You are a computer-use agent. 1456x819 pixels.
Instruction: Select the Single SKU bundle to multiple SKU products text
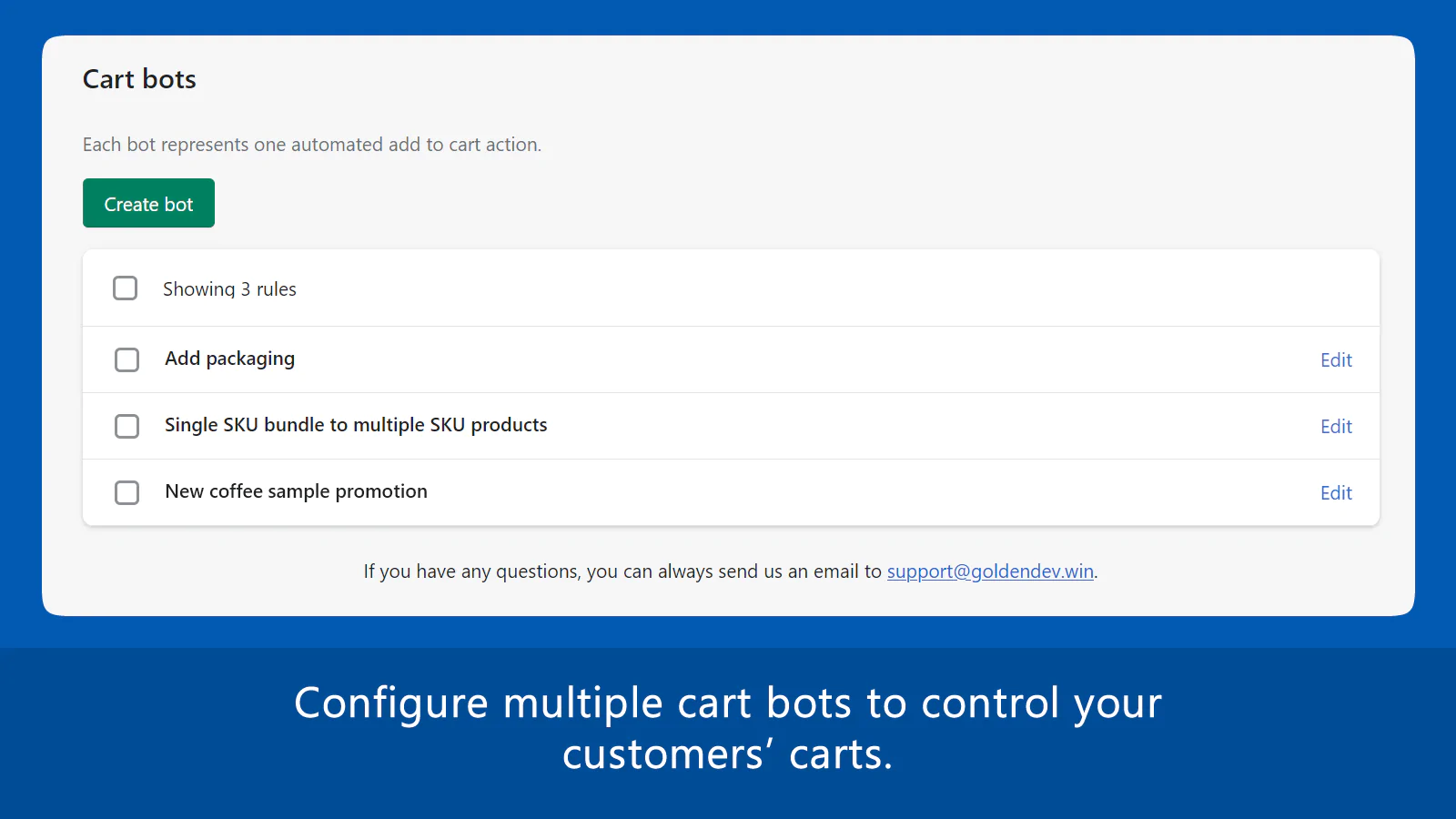click(356, 425)
